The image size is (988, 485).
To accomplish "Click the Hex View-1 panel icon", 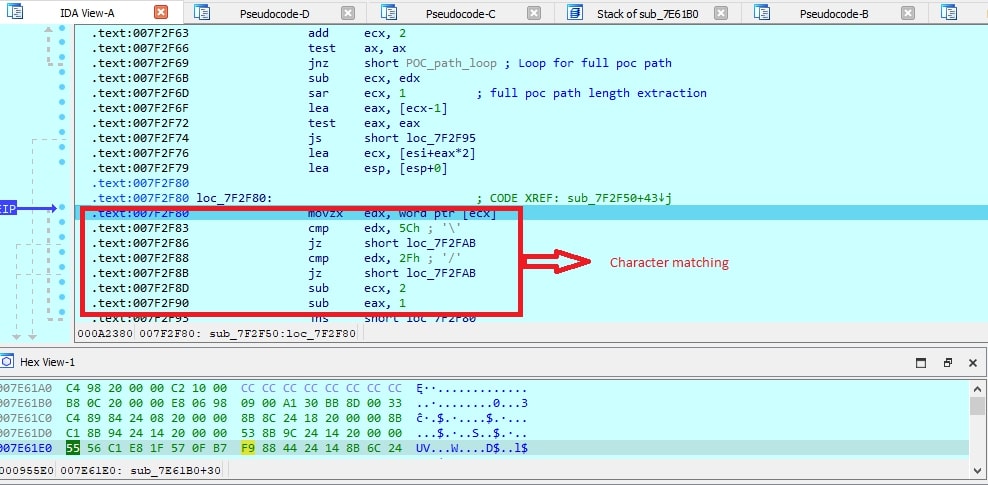I will coord(7,361).
